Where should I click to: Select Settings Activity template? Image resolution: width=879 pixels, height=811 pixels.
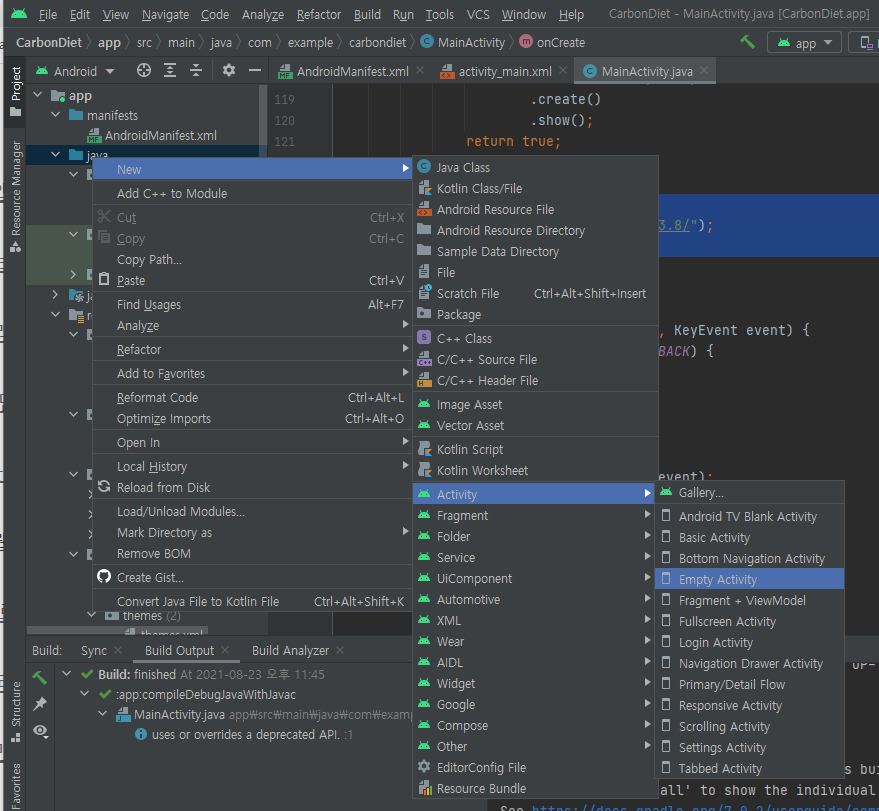(x=749, y=747)
